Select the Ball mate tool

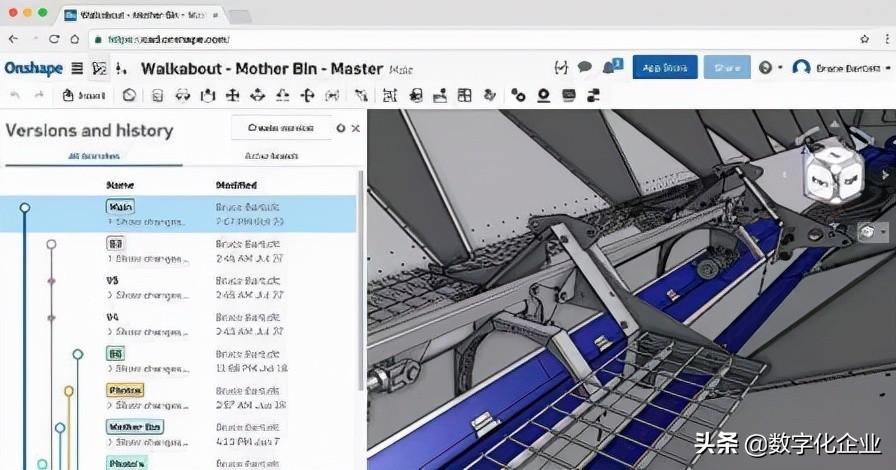click(x=307, y=95)
